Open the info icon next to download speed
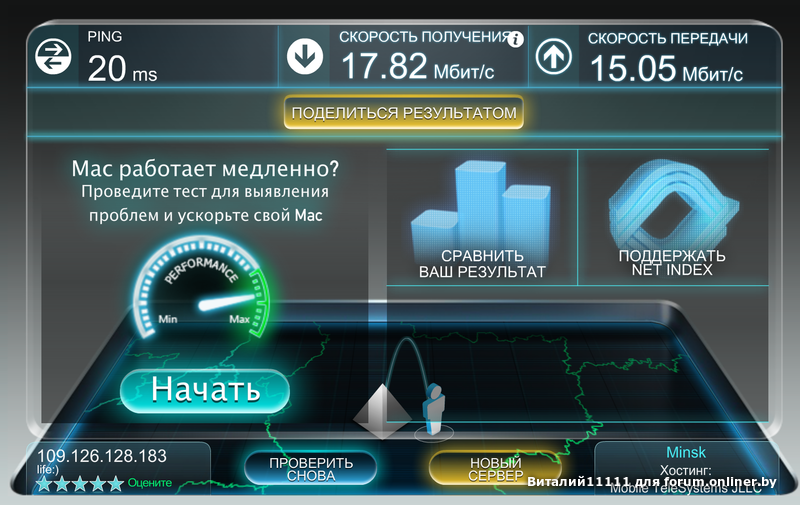Image resolution: width=800 pixels, height=505 pixels. [515, 39]
